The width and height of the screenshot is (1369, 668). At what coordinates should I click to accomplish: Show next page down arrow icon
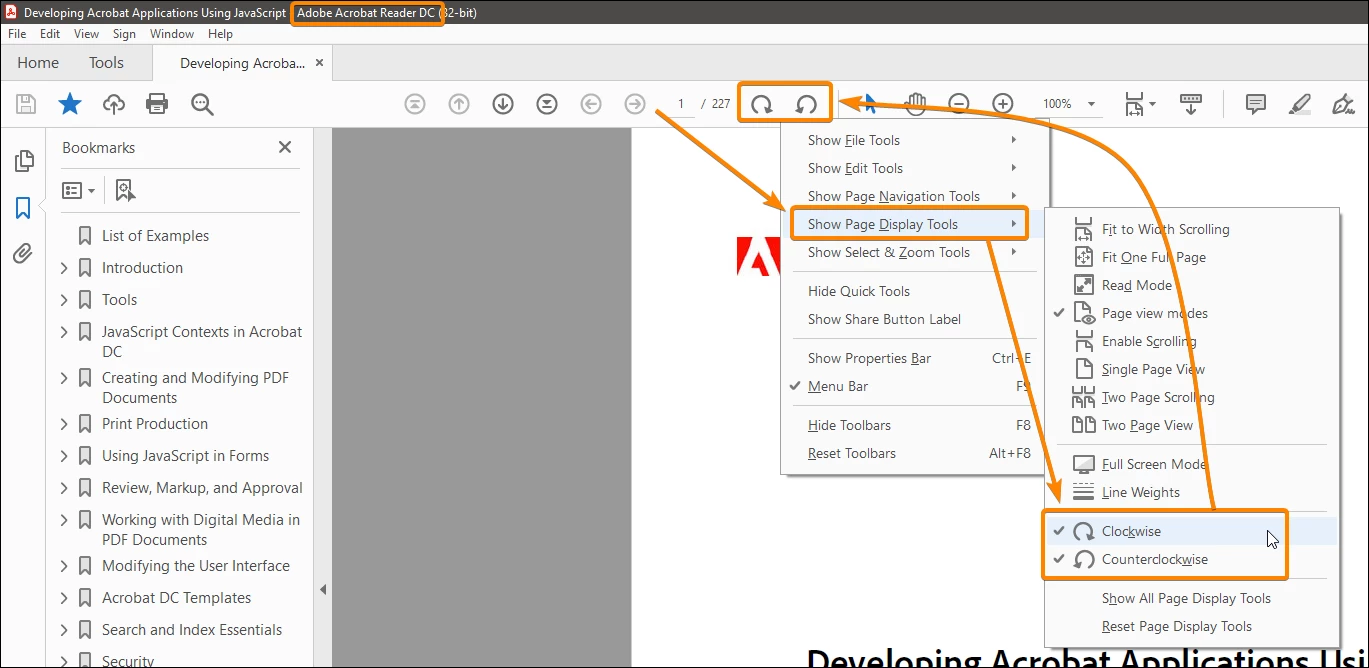[503, 104]
